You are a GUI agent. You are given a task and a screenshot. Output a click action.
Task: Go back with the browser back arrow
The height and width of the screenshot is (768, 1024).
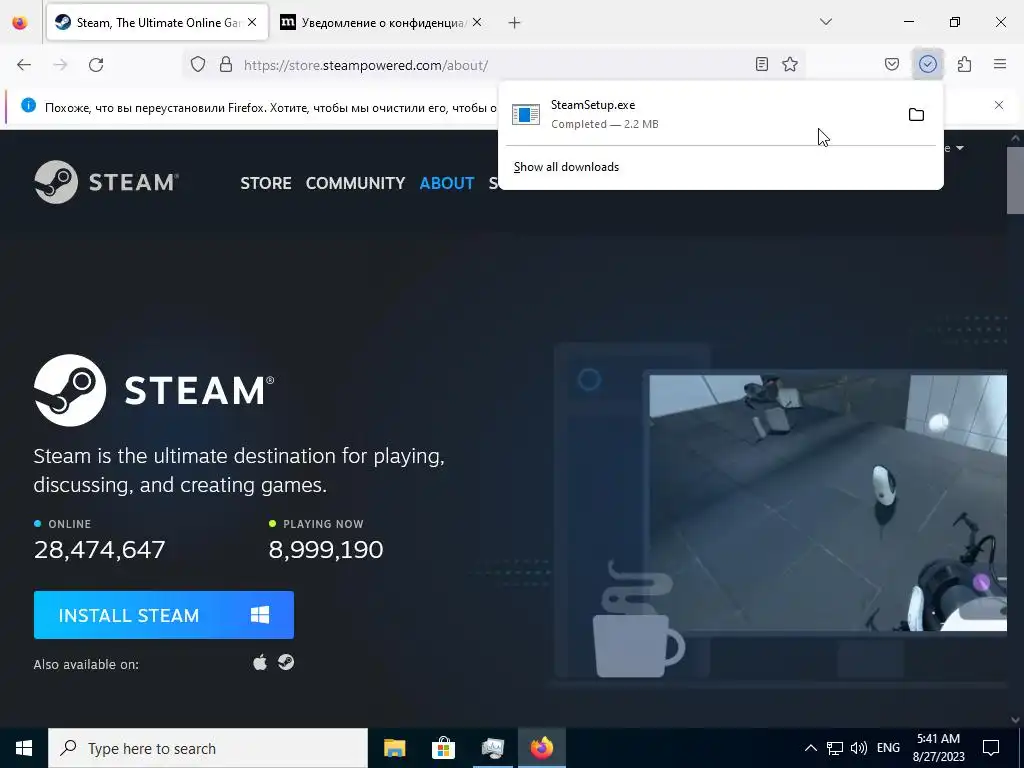(x=24, y=65)
